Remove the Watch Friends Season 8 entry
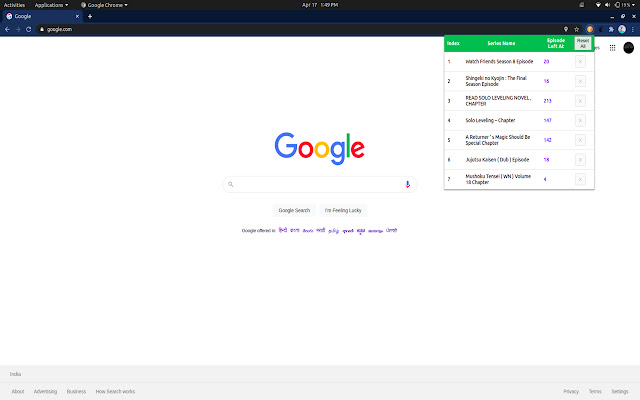The image size is (640, 400). point(580,62)
